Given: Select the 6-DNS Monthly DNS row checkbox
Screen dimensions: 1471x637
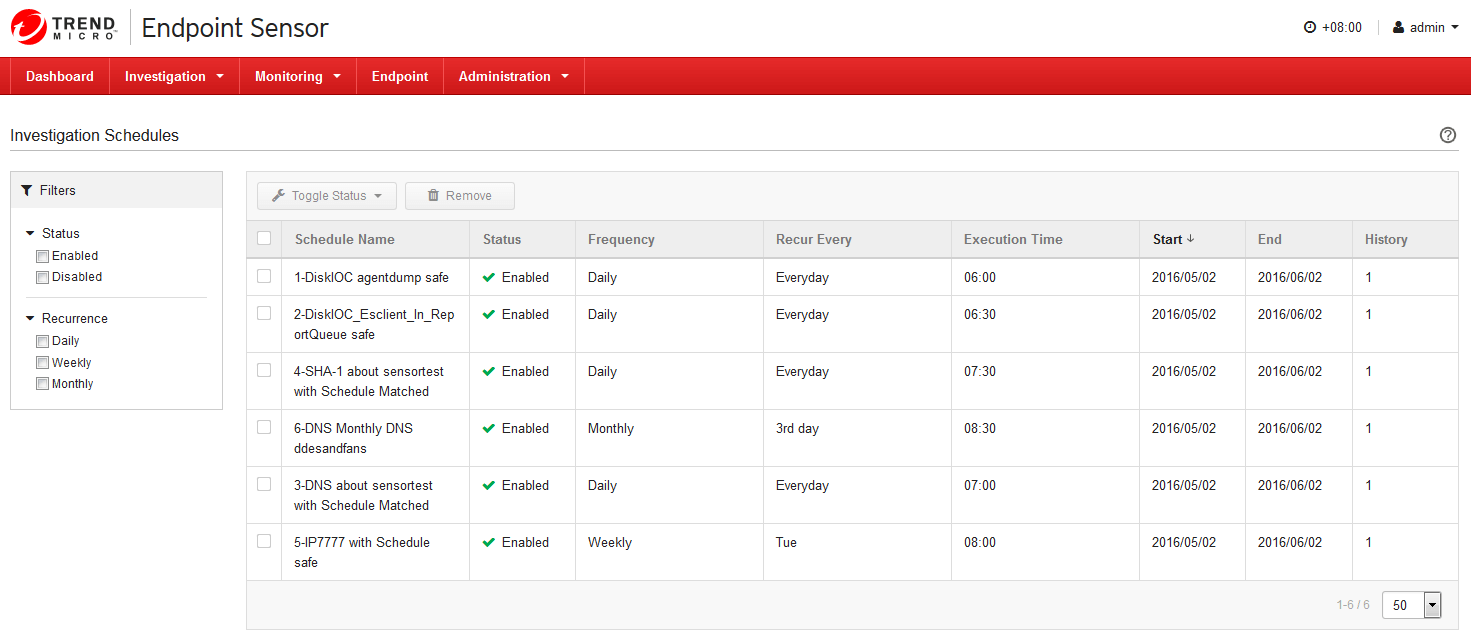Looking at the screenshot, I should pyautogui.click(x=264, y=427).
